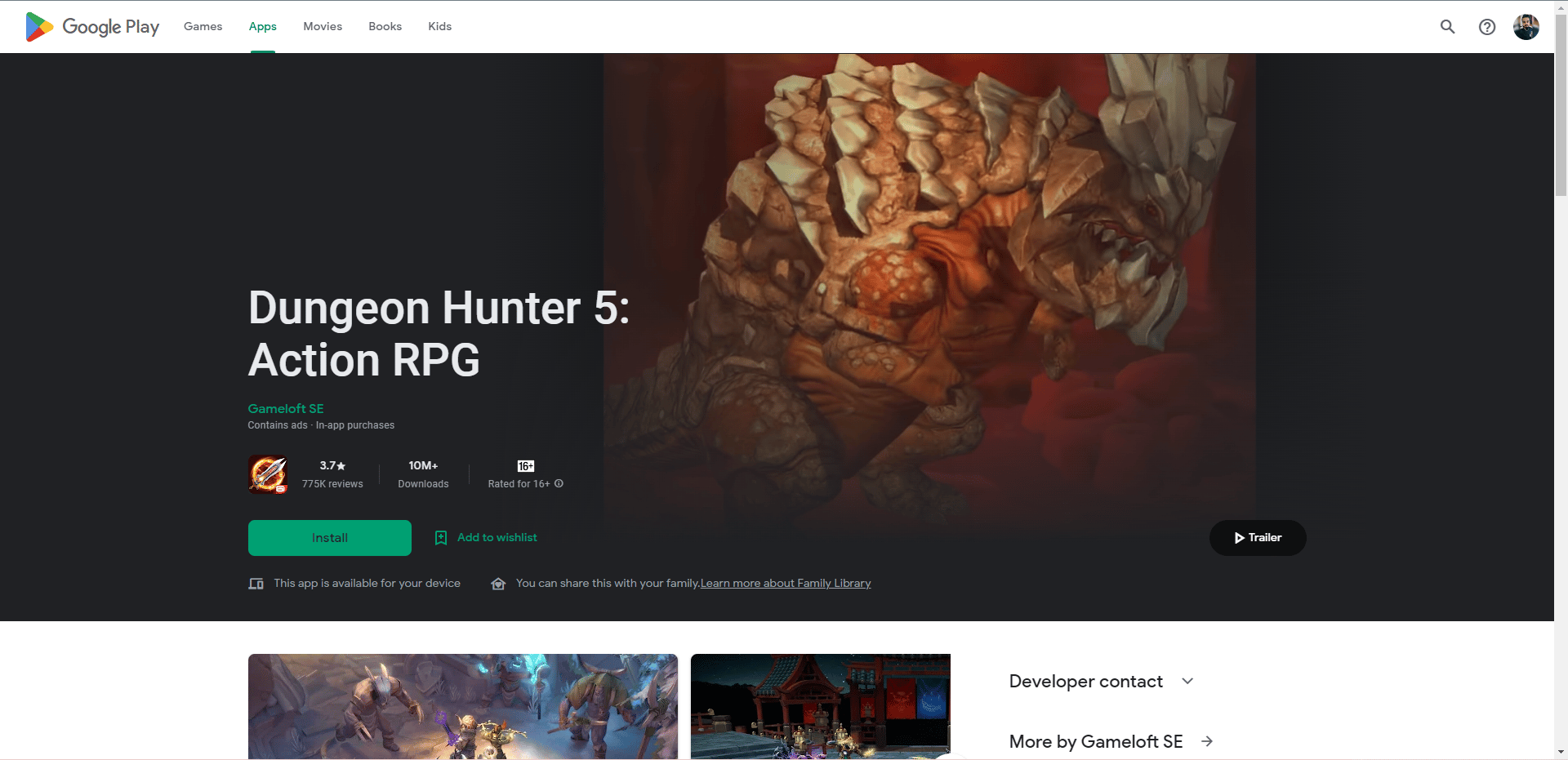1568x760 pixels.
Task: Click the scrollbar up arrow
Action: point(1561,7)
